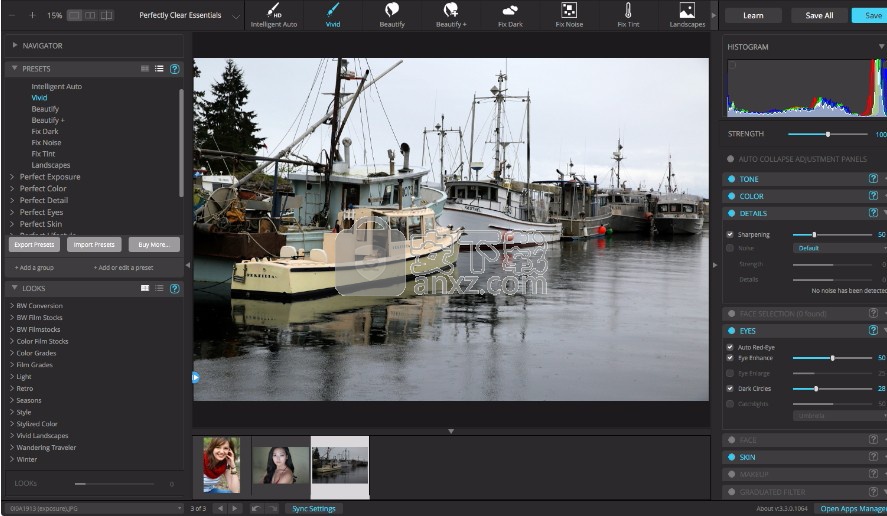The image size is (887, 516).
Task: Collapse the Presets panel
Action: point(15,68)
